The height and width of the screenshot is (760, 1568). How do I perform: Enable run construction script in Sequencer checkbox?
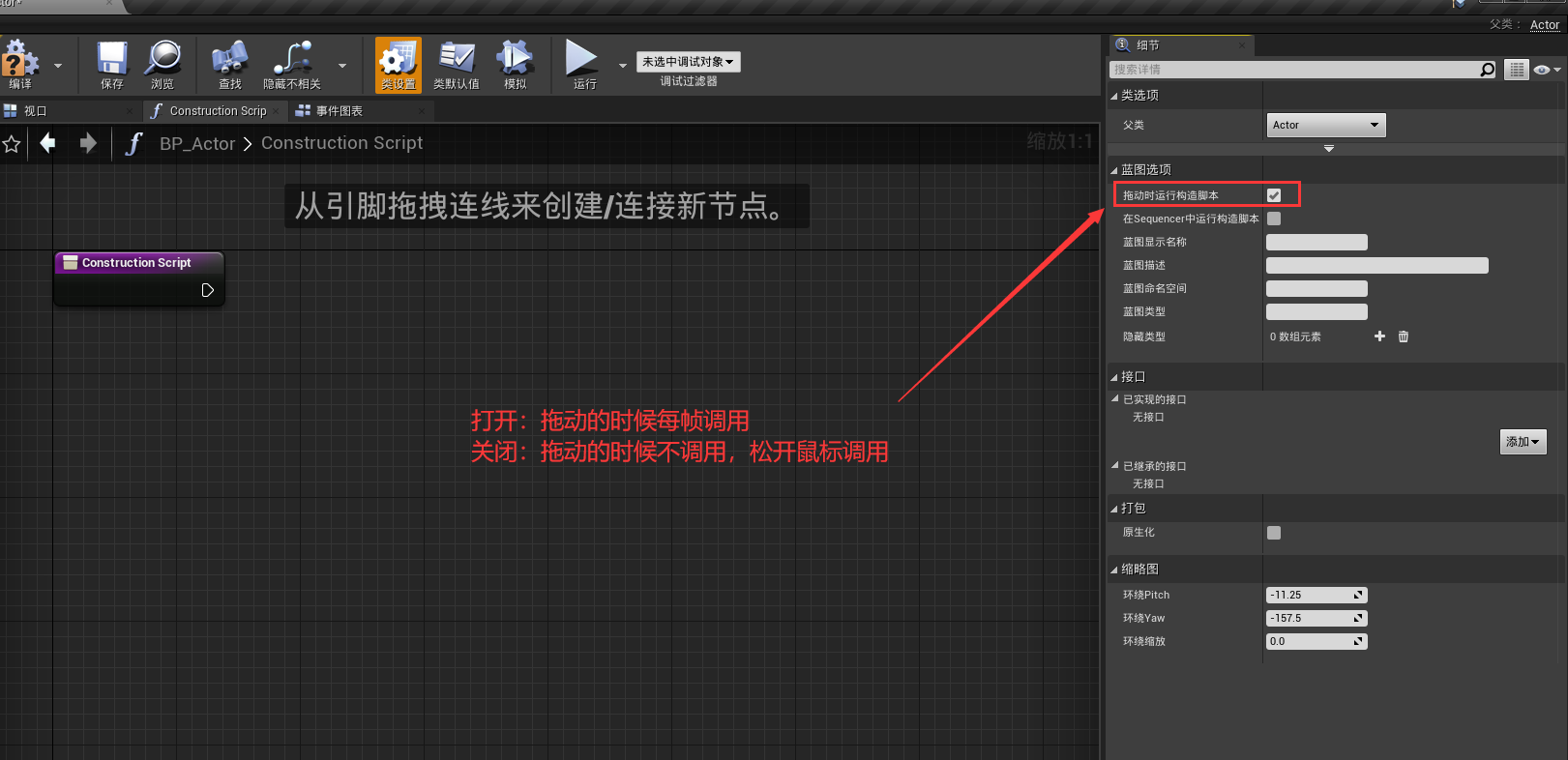(x=1274, y=219)
